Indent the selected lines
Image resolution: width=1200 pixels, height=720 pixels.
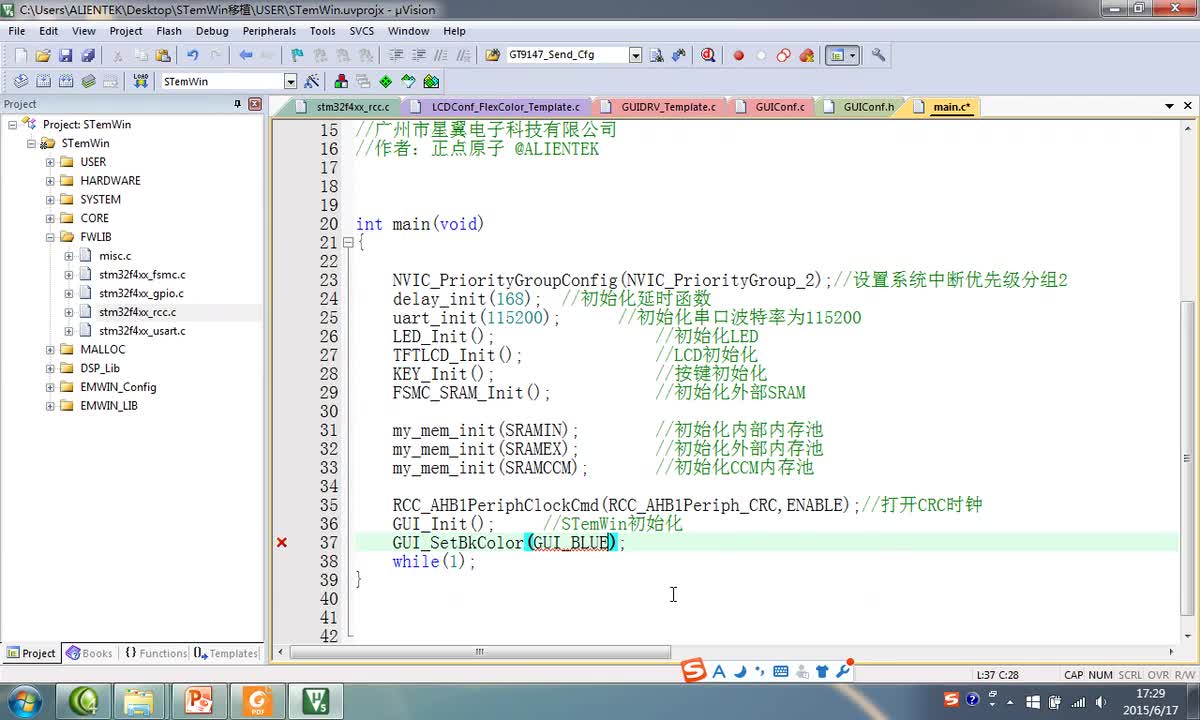[396, 55]
